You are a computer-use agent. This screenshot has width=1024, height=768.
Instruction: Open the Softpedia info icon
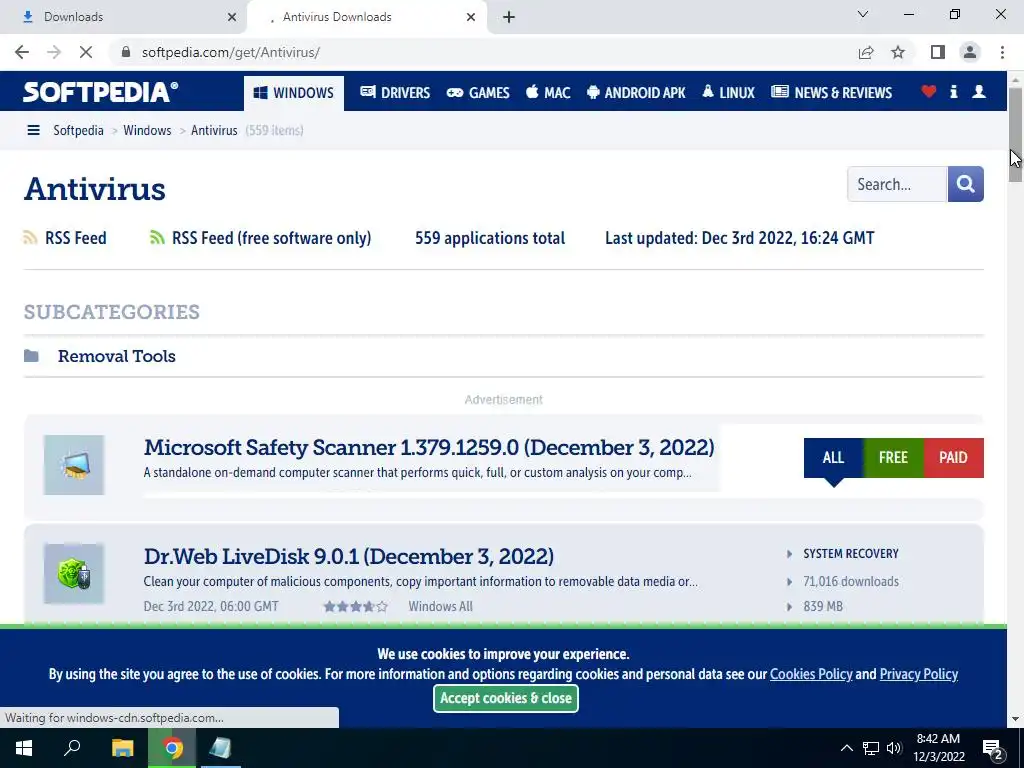click(x=953, y=91)
